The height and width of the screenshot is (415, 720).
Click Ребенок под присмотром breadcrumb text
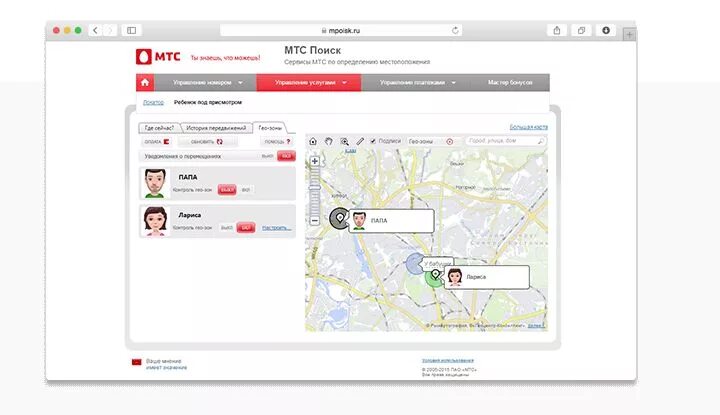(x=208, y=102)
